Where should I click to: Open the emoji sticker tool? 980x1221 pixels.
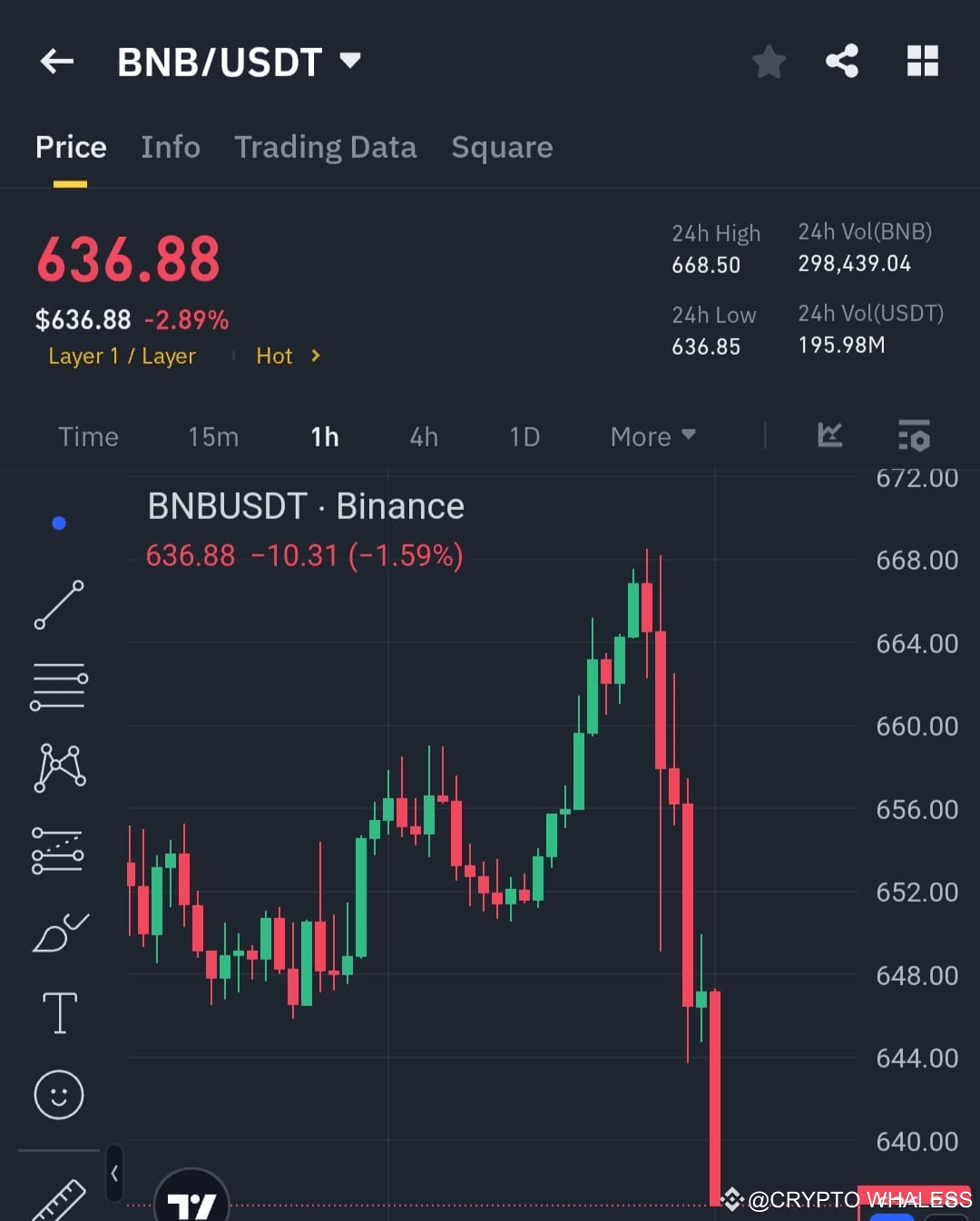click(59, 1093)
